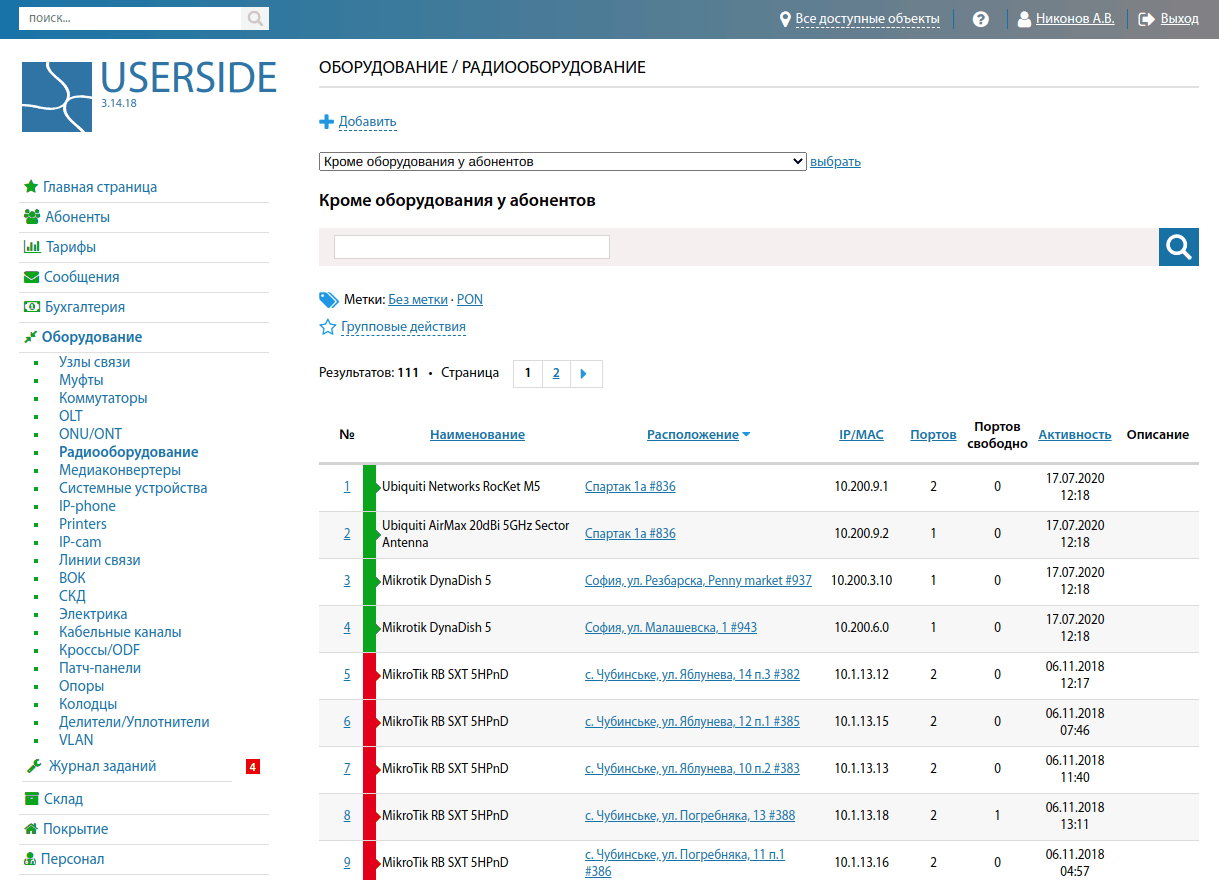Click the red status bar of row 5

pos(369,675)
